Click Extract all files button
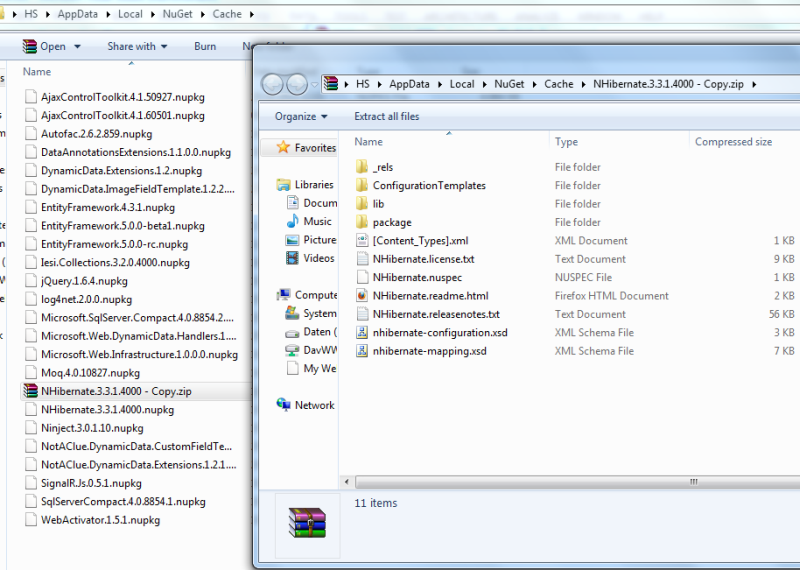Image resolution: width=800 pixels, height=570 pixels. click(387, 116)
